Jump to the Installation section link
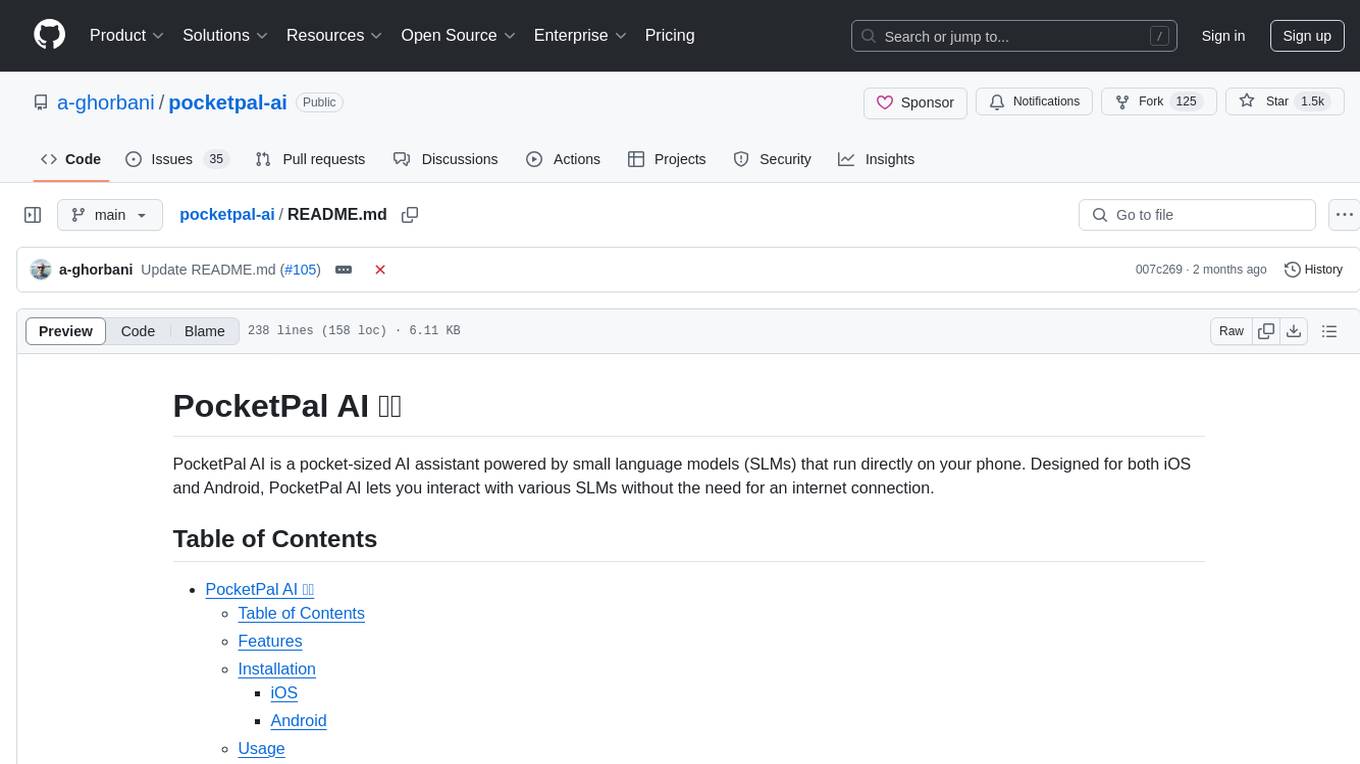This screenshot has width=1360, height=764. click(x=277, y=669)
